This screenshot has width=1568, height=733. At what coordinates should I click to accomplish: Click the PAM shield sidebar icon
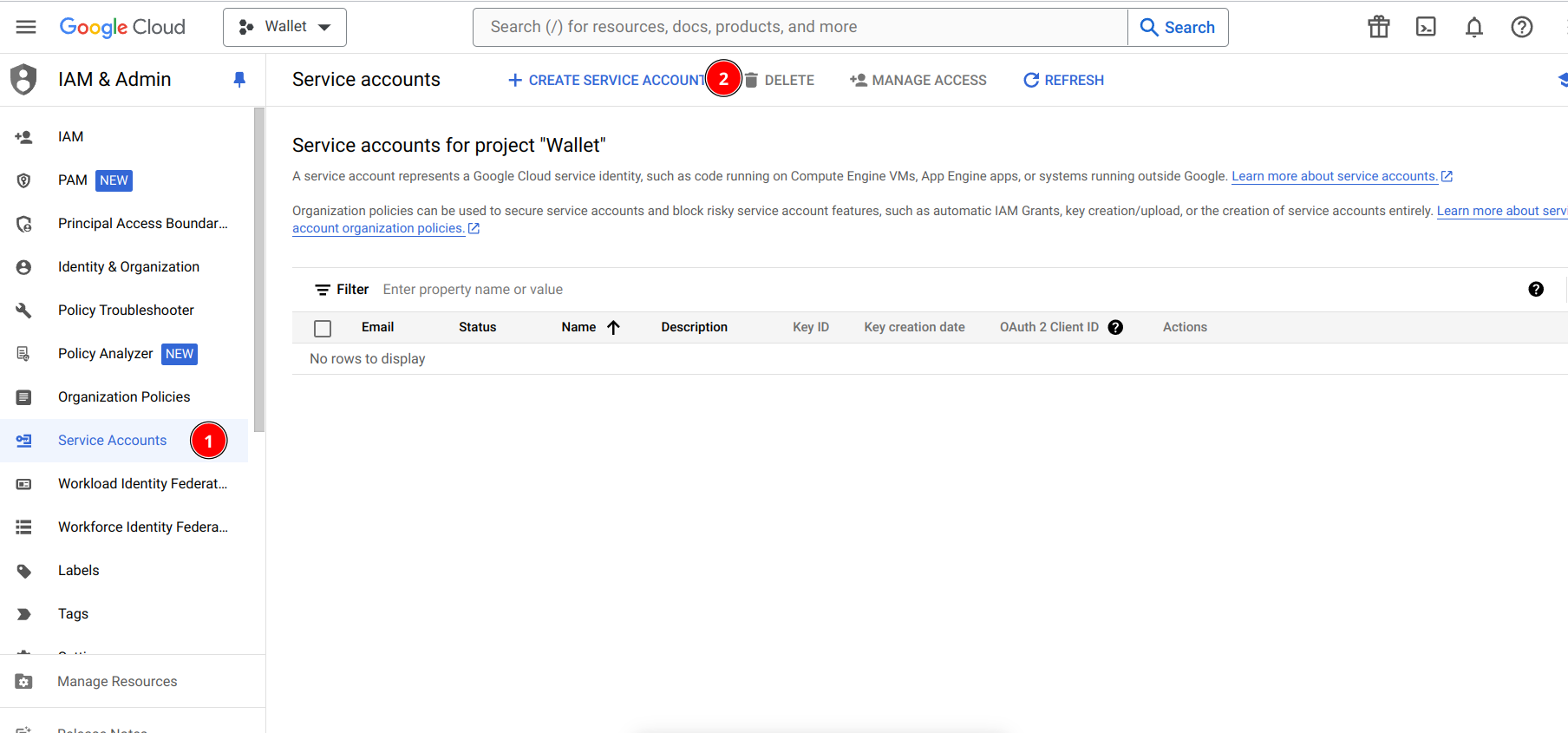pyautogui.click(x=24, y=180)
